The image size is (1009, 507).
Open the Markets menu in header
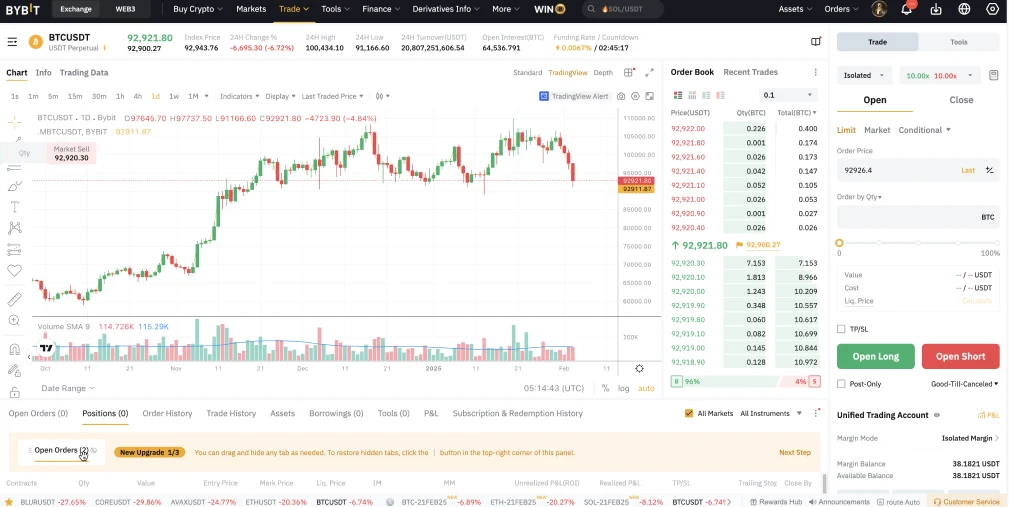(251, 9)
